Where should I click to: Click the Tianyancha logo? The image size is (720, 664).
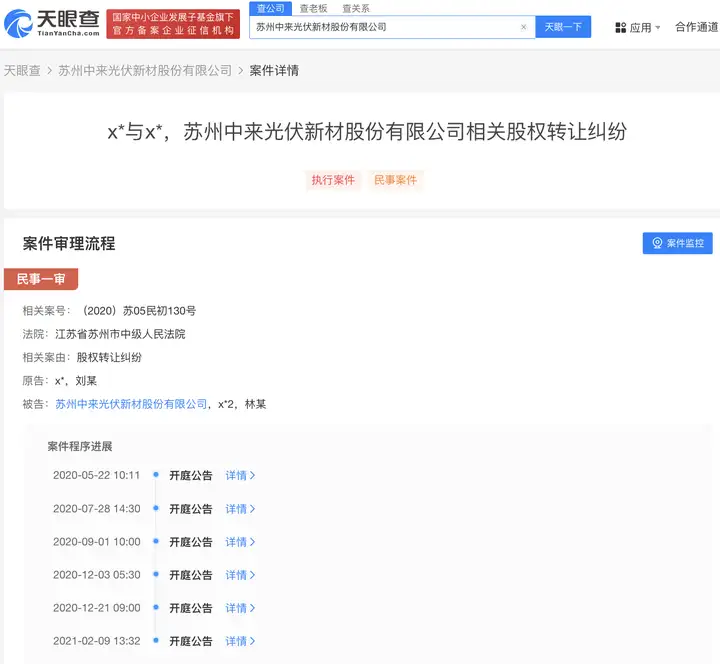(52, 23)
